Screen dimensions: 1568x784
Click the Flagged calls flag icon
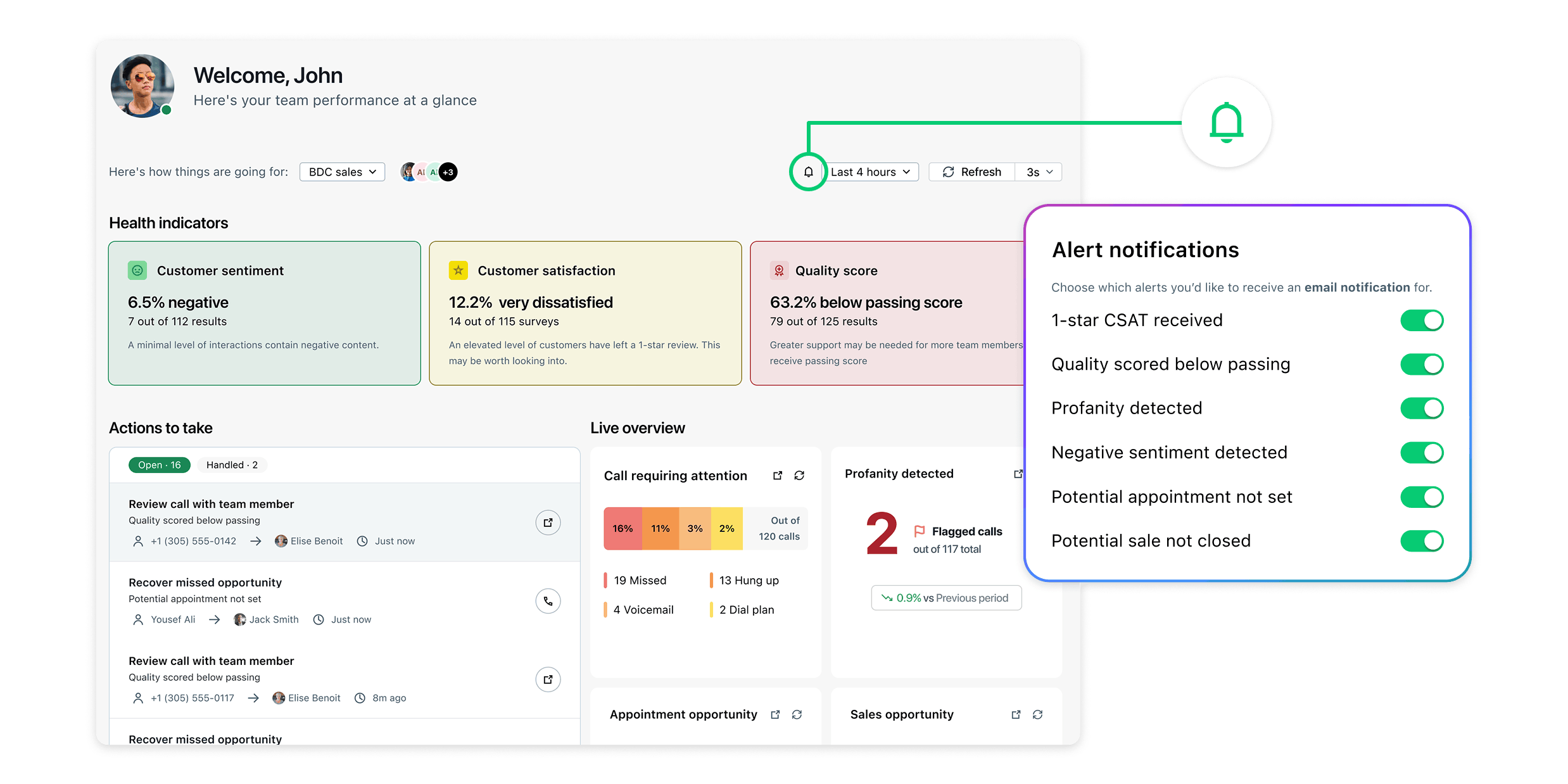[920, 531]
